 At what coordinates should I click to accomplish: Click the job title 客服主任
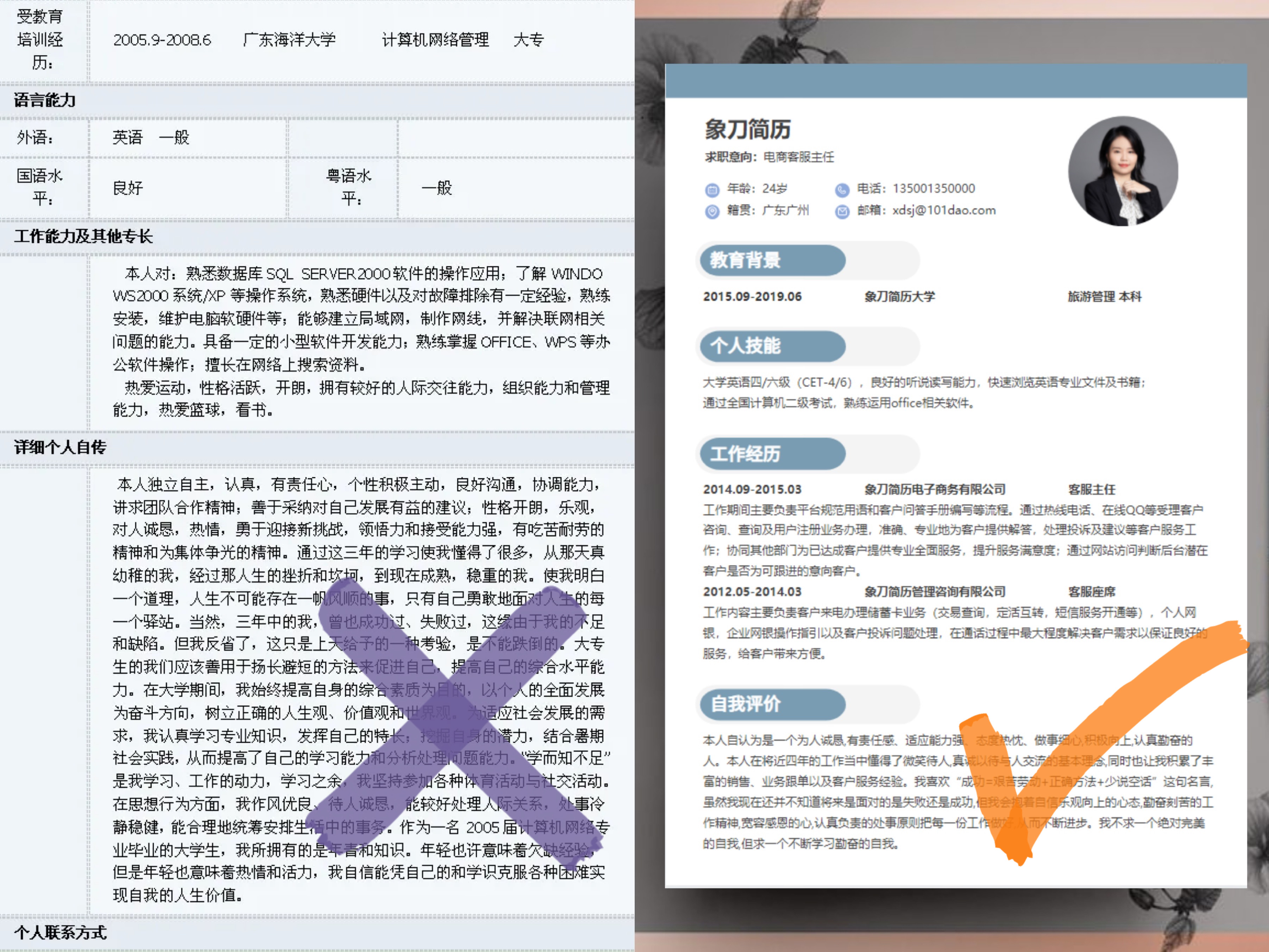tap(1091, 489)
